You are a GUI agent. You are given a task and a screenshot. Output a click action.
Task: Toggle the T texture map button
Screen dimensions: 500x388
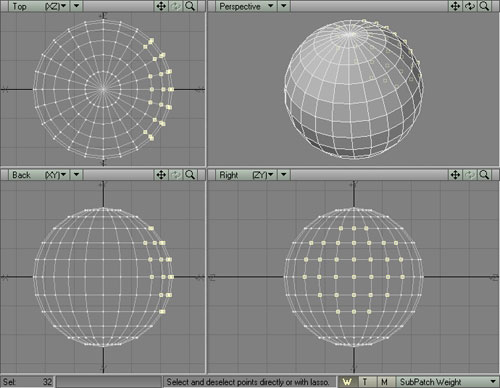pos(366,382)
